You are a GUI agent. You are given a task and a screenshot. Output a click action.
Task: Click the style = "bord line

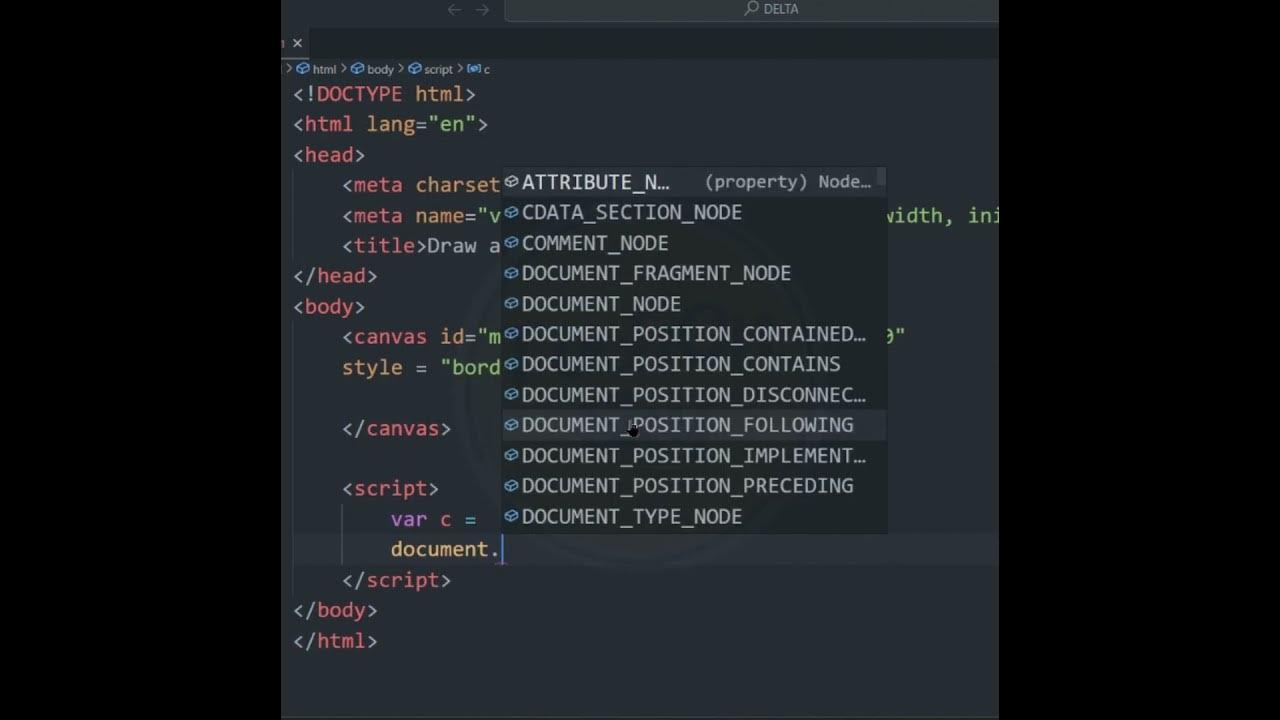tap(421, 367)
